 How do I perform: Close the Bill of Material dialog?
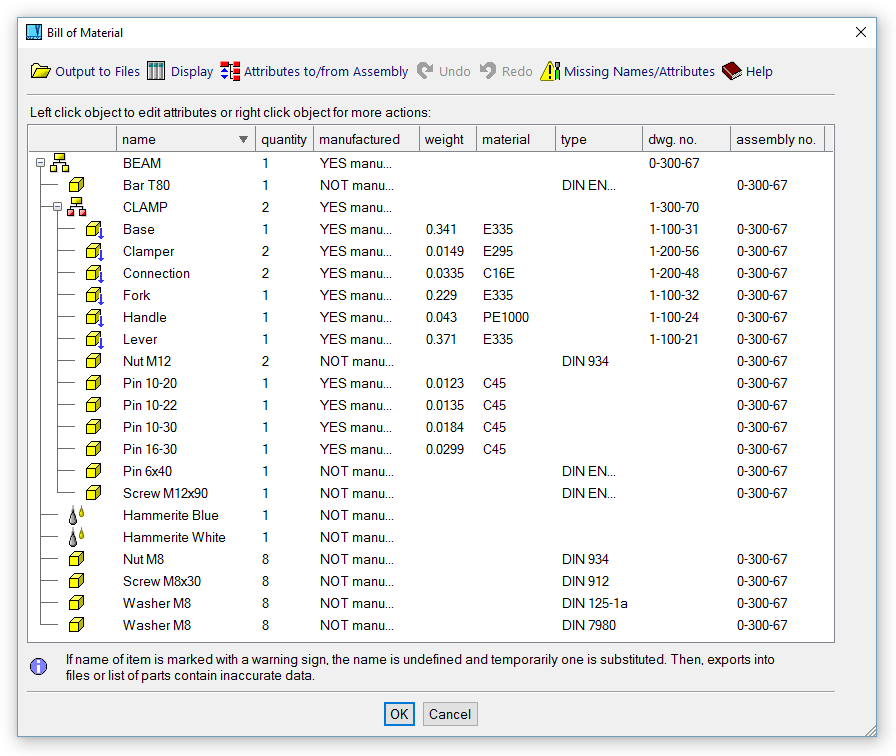(x=861, y=32)
